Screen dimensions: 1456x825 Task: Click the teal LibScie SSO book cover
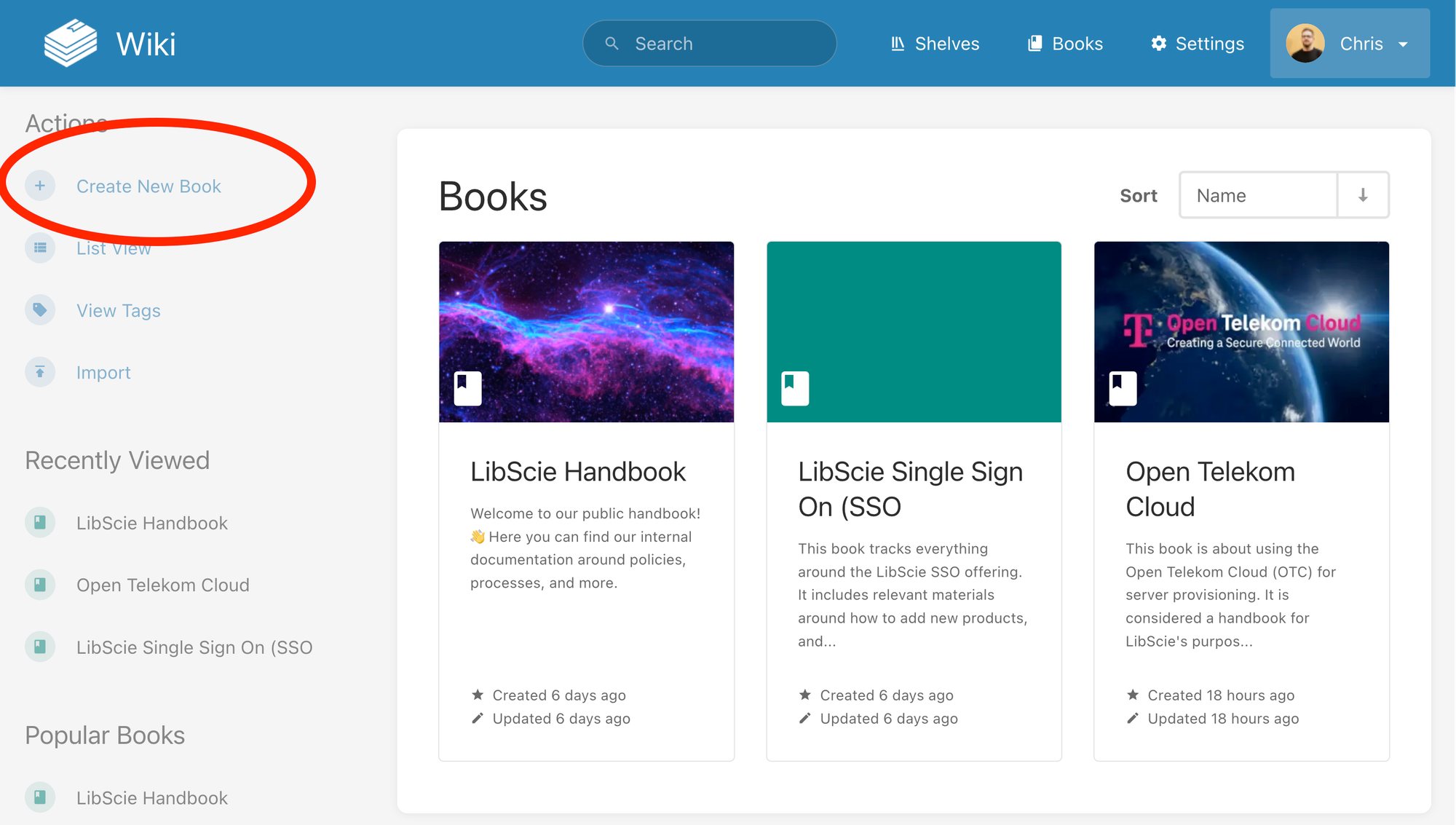click(914, 331)
